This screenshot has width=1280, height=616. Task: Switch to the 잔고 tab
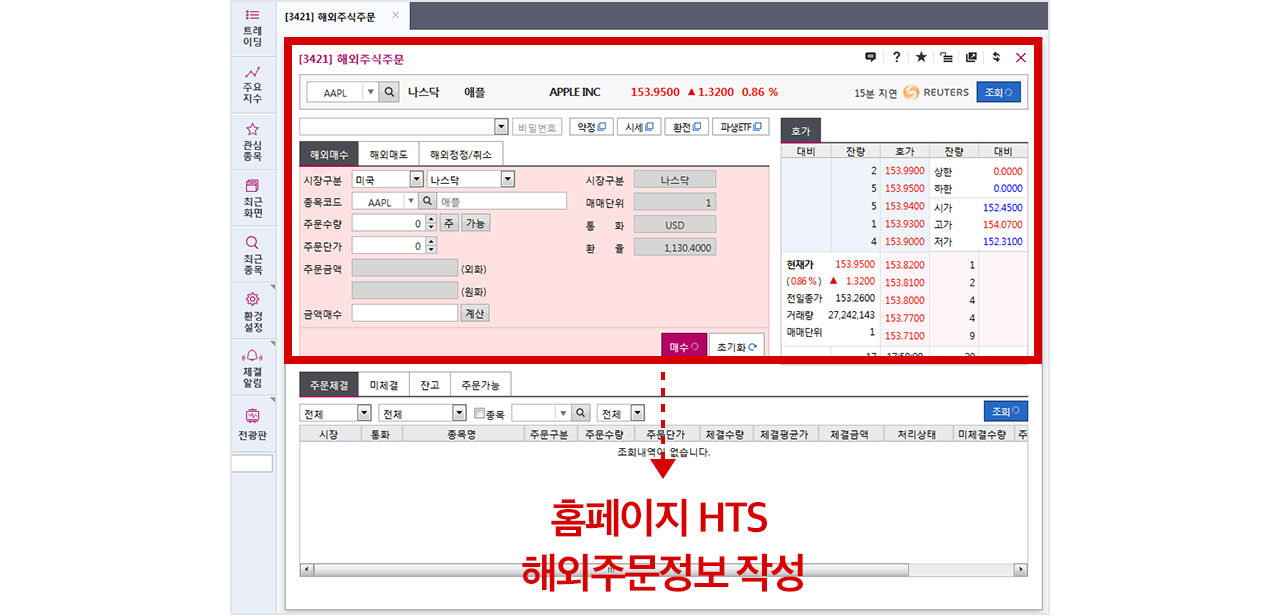click(x=430, y=385)
